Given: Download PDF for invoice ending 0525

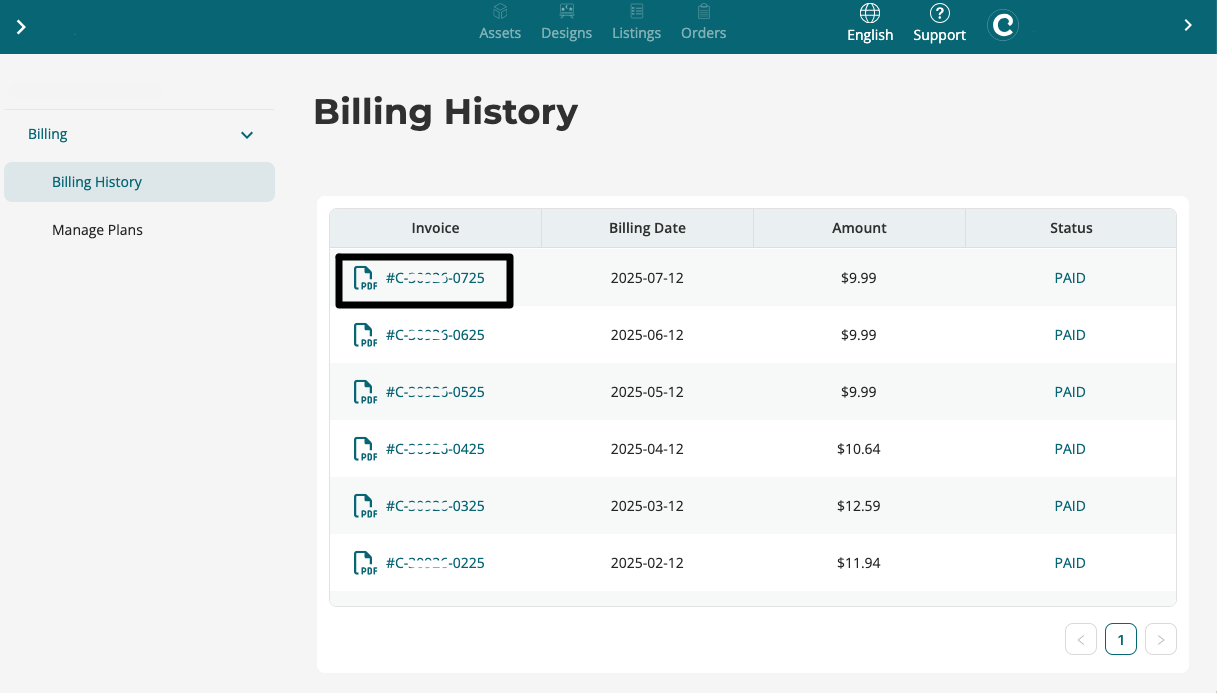Looking at the screenshot, I should point(366,392).
